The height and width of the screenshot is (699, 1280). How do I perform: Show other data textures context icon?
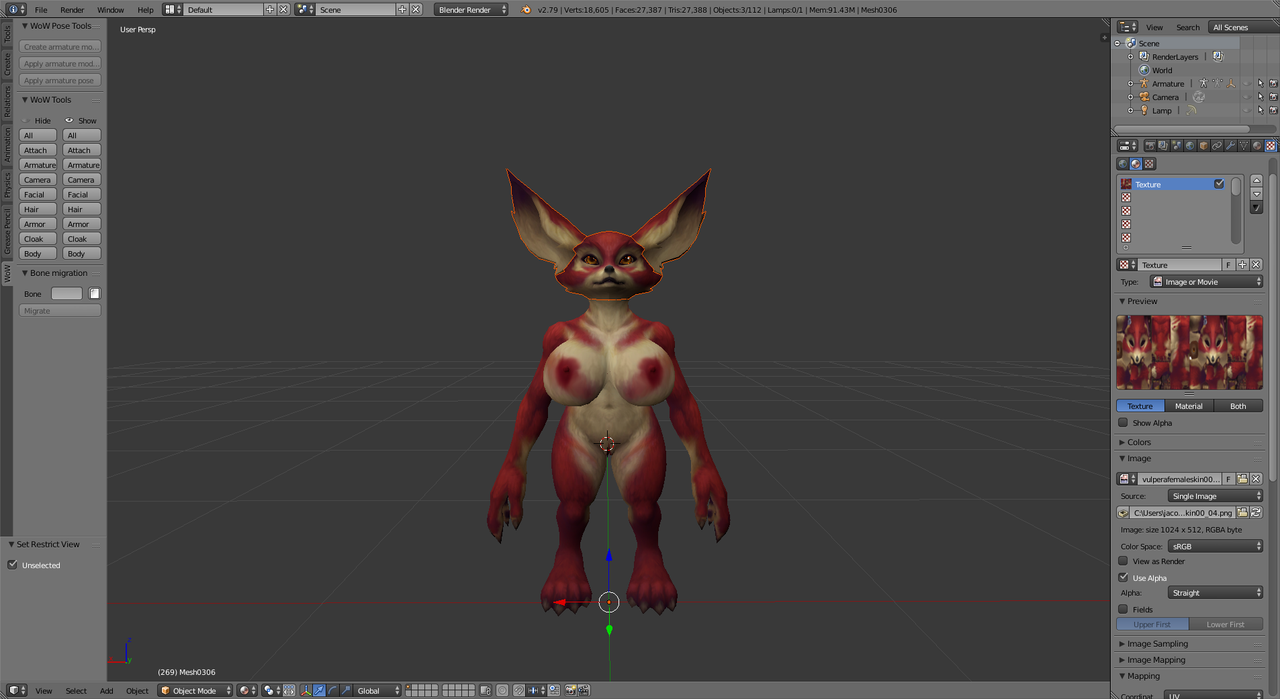pos(1149,164)
